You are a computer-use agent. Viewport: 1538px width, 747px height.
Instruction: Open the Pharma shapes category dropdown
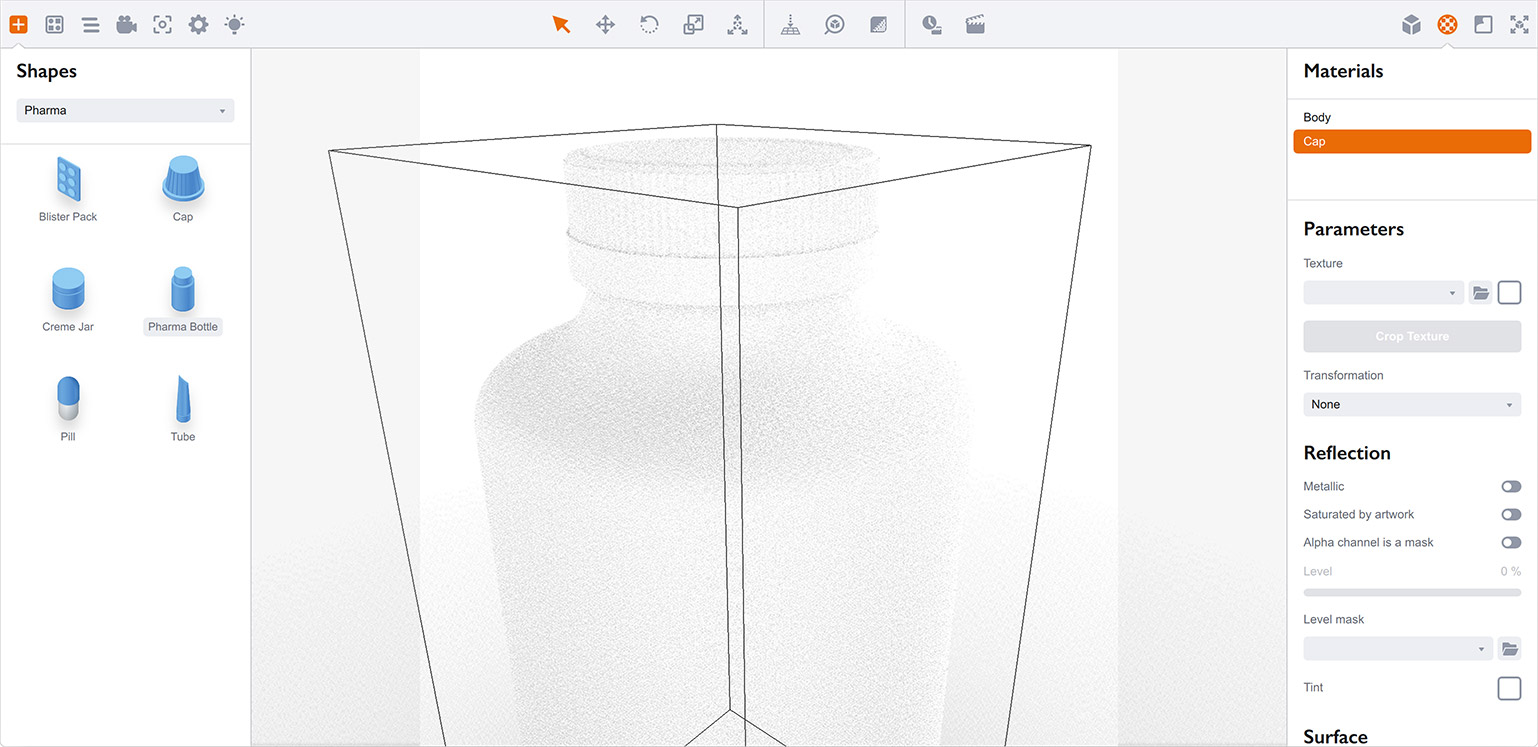tap(125, 111)
